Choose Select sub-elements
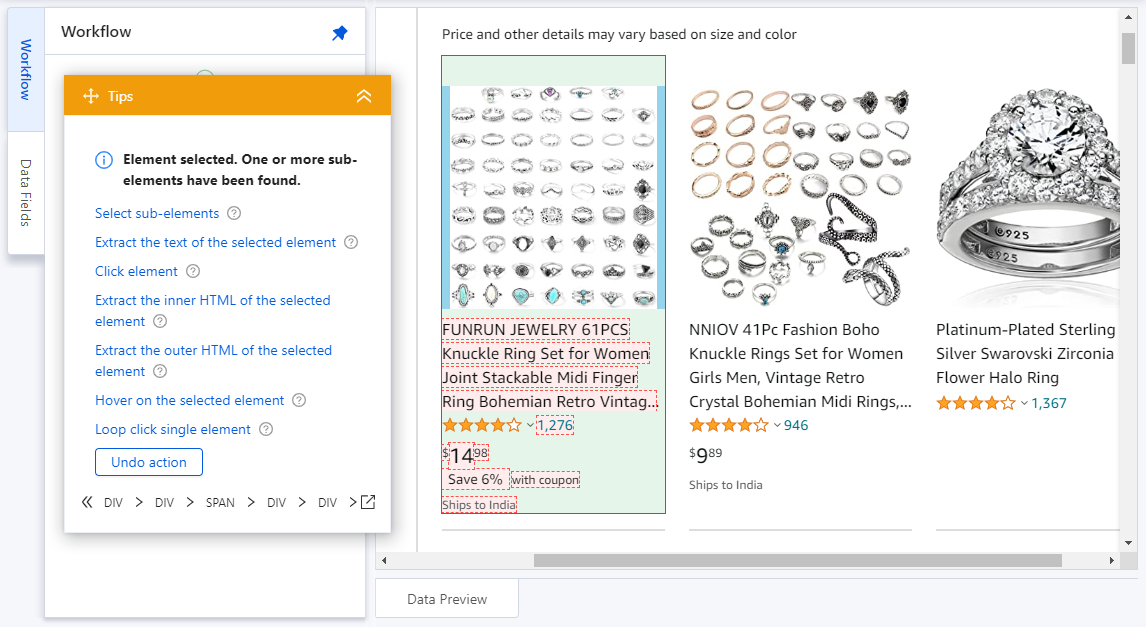This screenshot has height=627, width=1146. (x=157, y=213)
